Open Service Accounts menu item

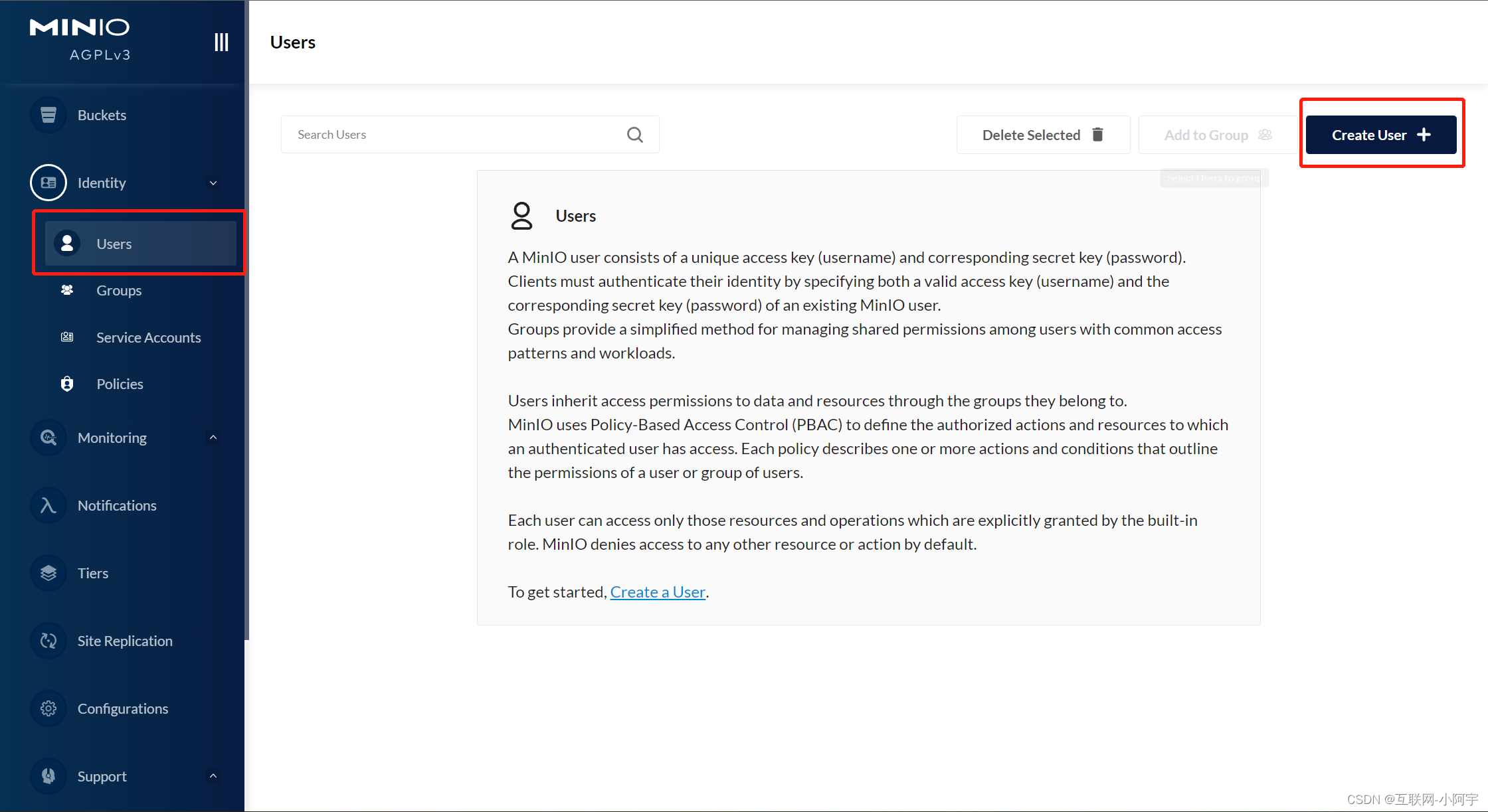point(148,337)
